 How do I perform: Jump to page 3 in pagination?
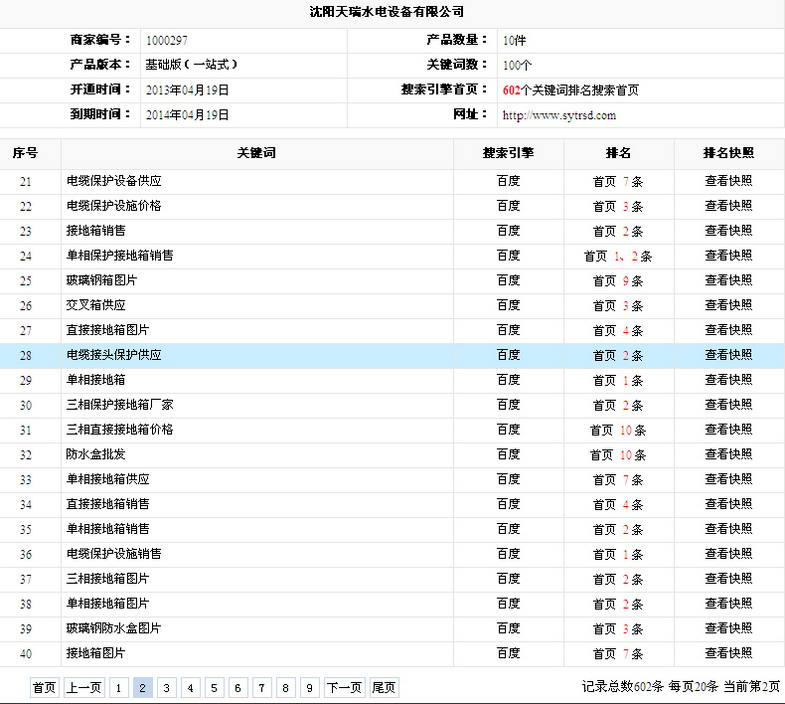coord(167,687)
